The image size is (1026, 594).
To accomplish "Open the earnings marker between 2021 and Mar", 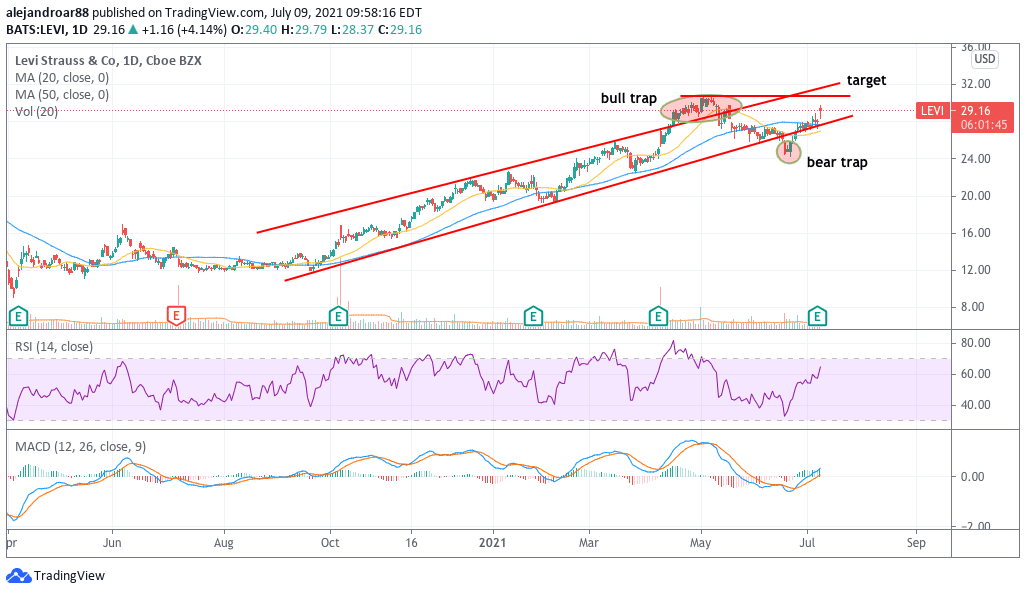I will [533, 316].
